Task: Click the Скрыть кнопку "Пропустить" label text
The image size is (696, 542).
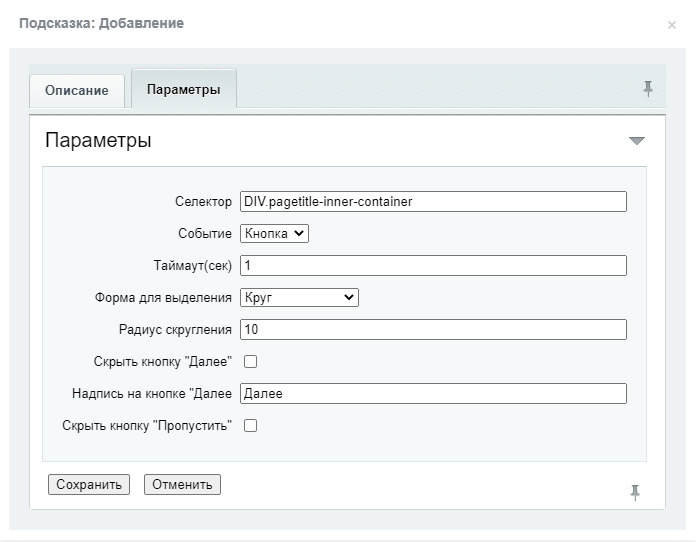Action: point(147,426)
